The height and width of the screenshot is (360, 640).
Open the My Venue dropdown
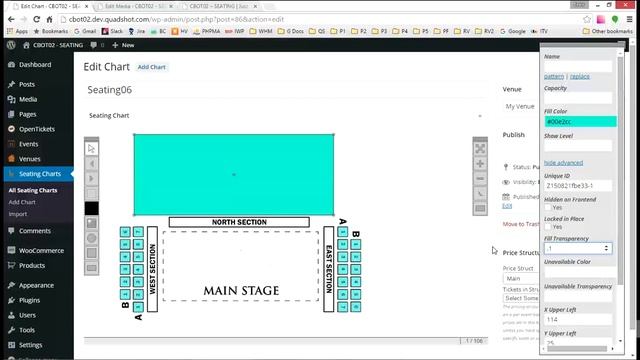point(521,106)
